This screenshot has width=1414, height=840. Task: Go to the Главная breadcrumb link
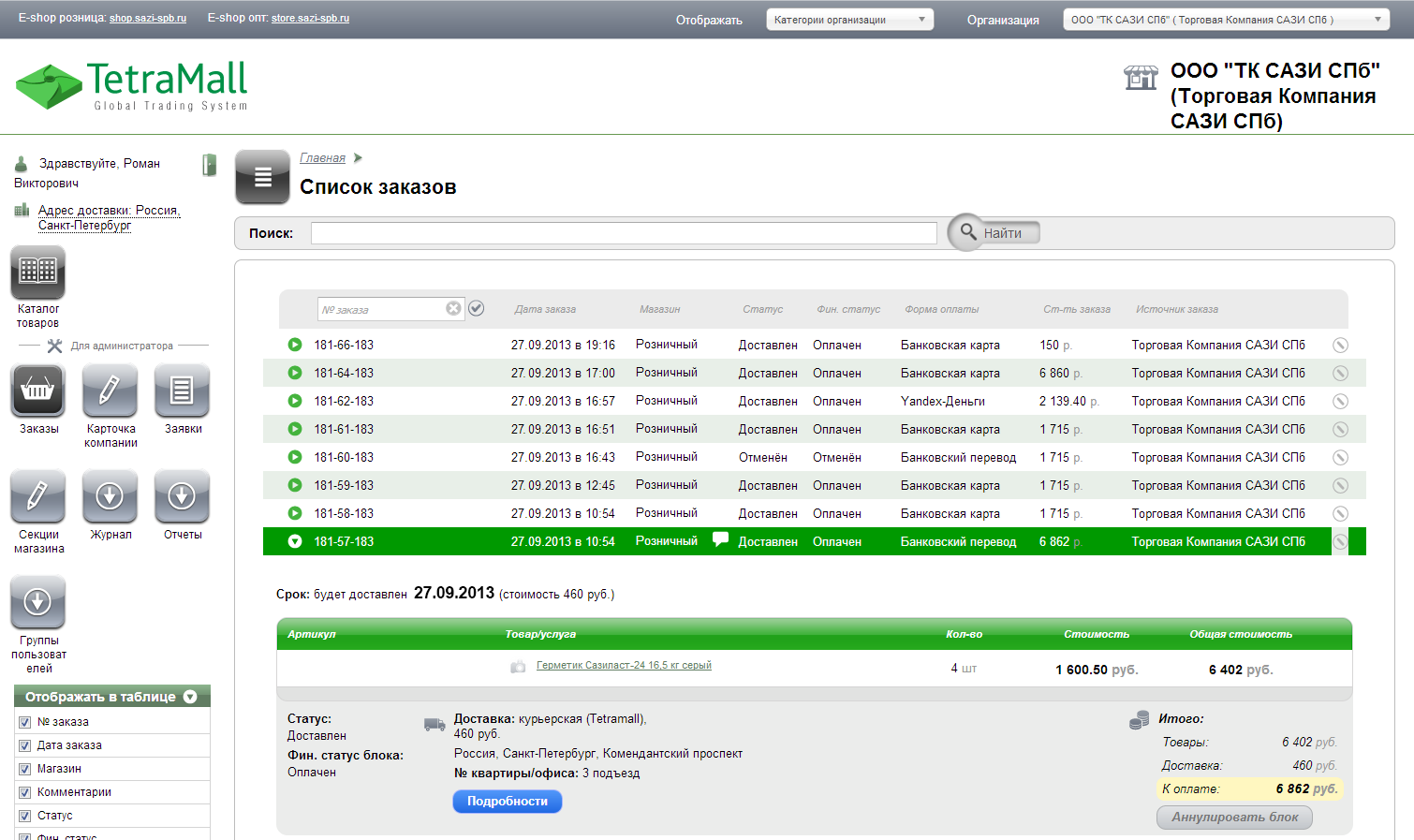click(322, 158)
